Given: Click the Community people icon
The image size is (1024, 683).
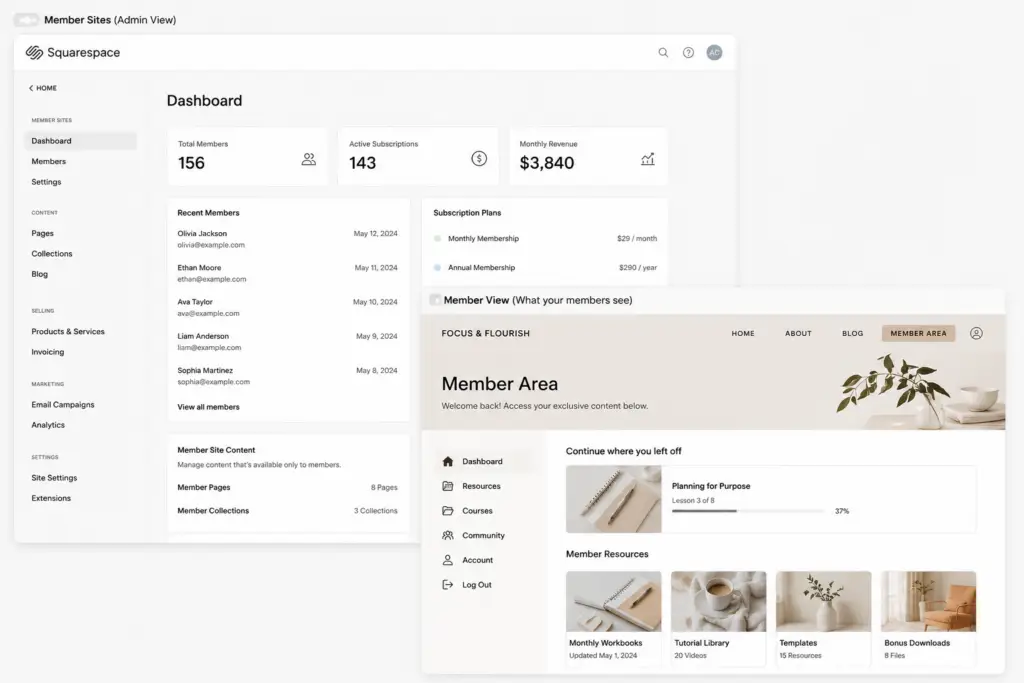Looking at the screenshot, I should [x=447, y=535].
